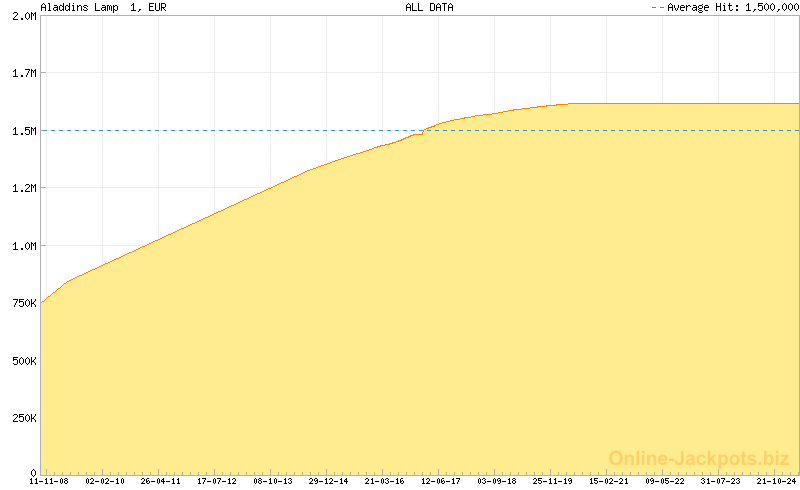This screenshot has height=490, width=800.
Task: Select the 09-05-22 x-axis date label
Action: (665, 481)
